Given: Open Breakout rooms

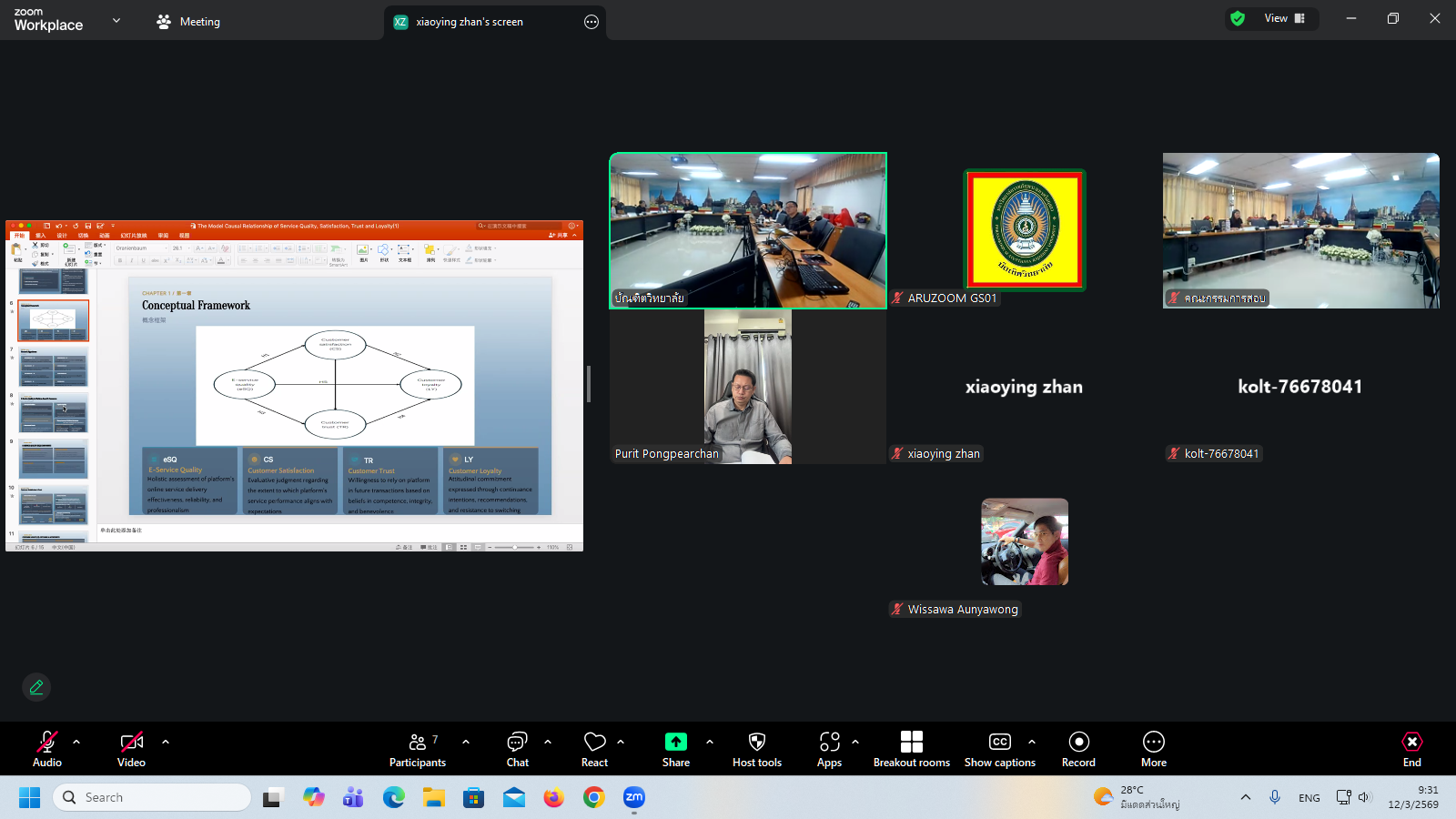Looking at the screenshot, I should 911,749.
